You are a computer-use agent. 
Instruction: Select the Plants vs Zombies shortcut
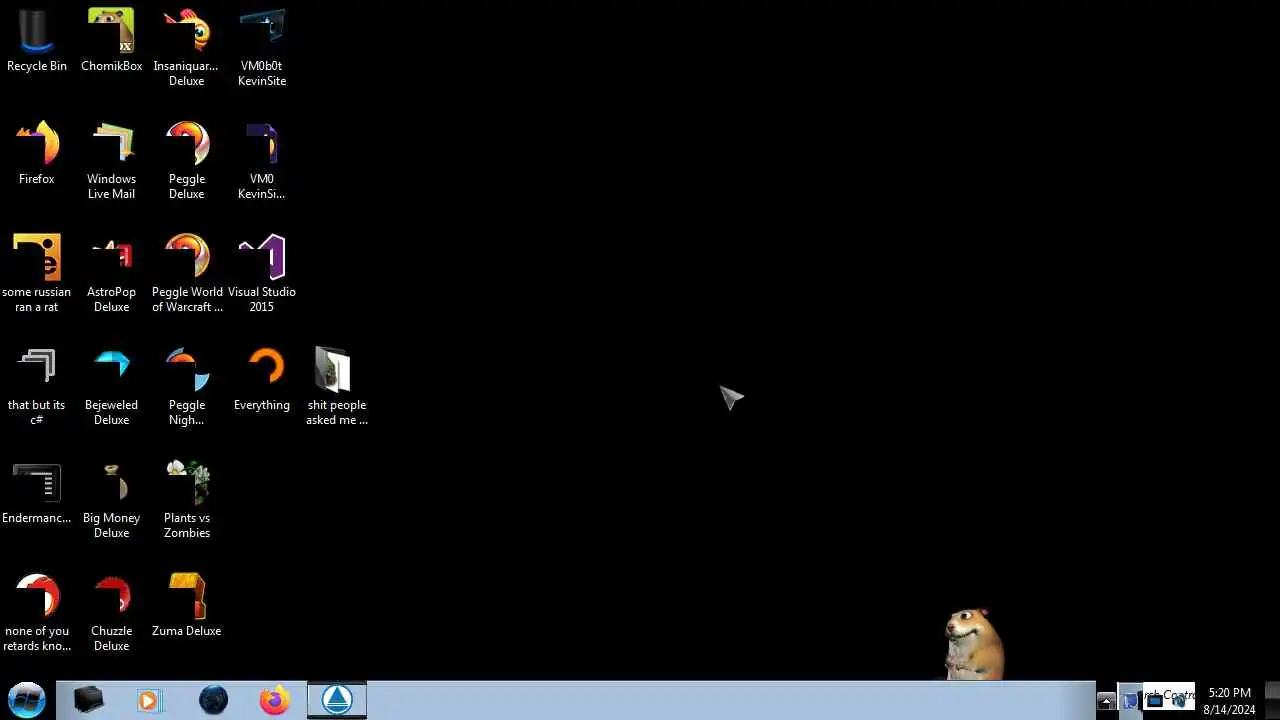187,500
